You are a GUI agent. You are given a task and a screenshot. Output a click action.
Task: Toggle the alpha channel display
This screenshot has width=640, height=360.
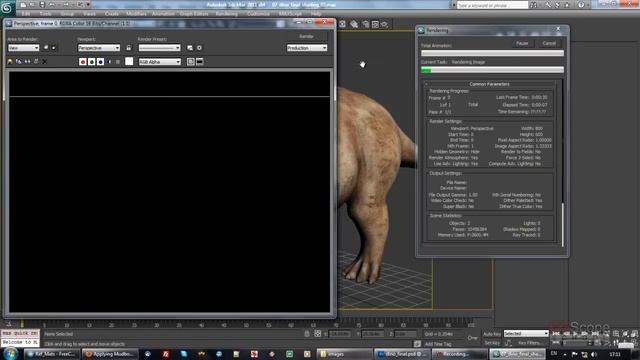[x=109, y=62]
